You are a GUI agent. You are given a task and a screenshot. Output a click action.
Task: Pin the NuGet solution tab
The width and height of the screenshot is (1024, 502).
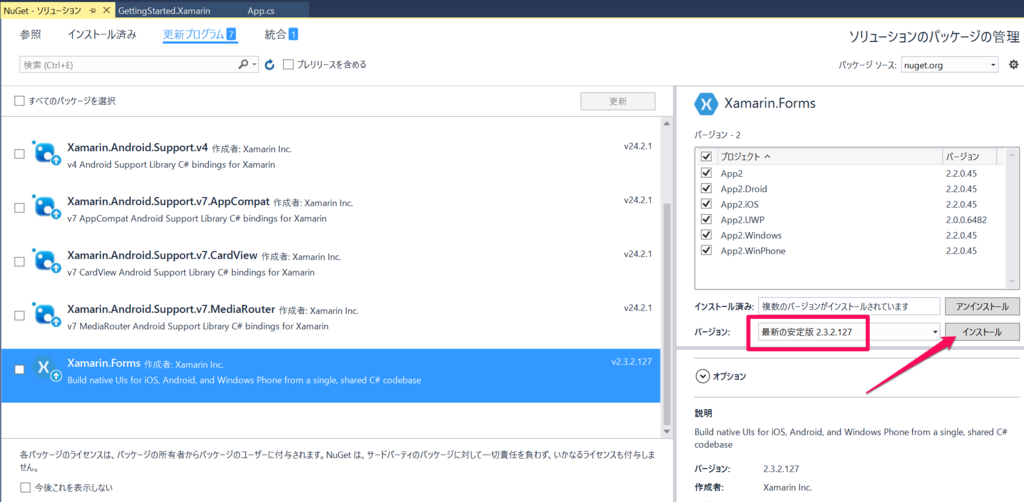[x=93, y=11]
